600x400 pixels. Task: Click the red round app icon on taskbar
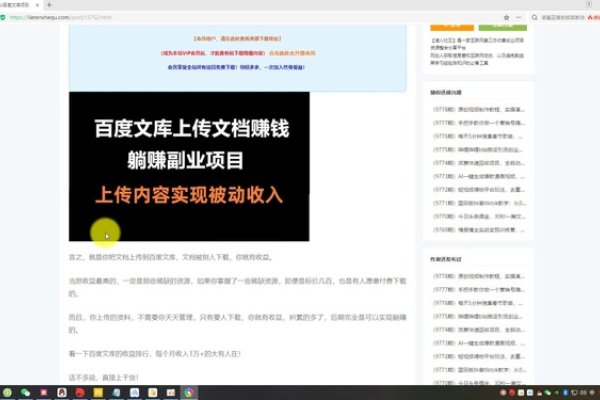[80, 392]
